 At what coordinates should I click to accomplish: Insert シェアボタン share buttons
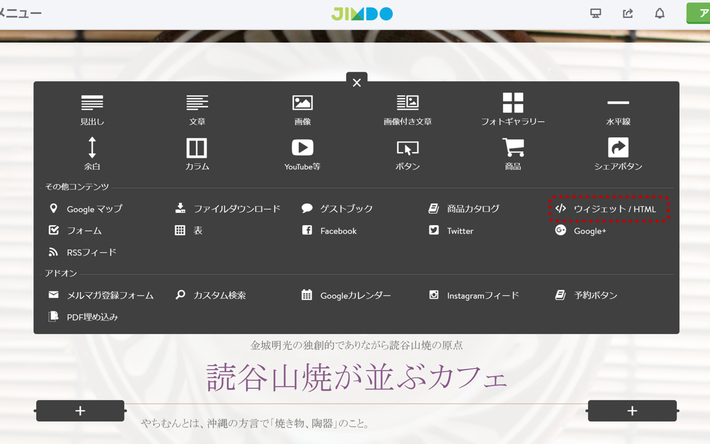(x=618, y=153)
